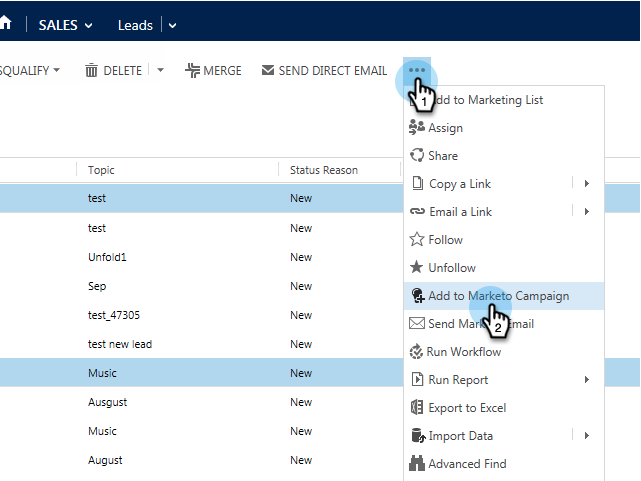Go to the Home icon
The height and width of the screenshot is (481, 641).
point(5,23)
